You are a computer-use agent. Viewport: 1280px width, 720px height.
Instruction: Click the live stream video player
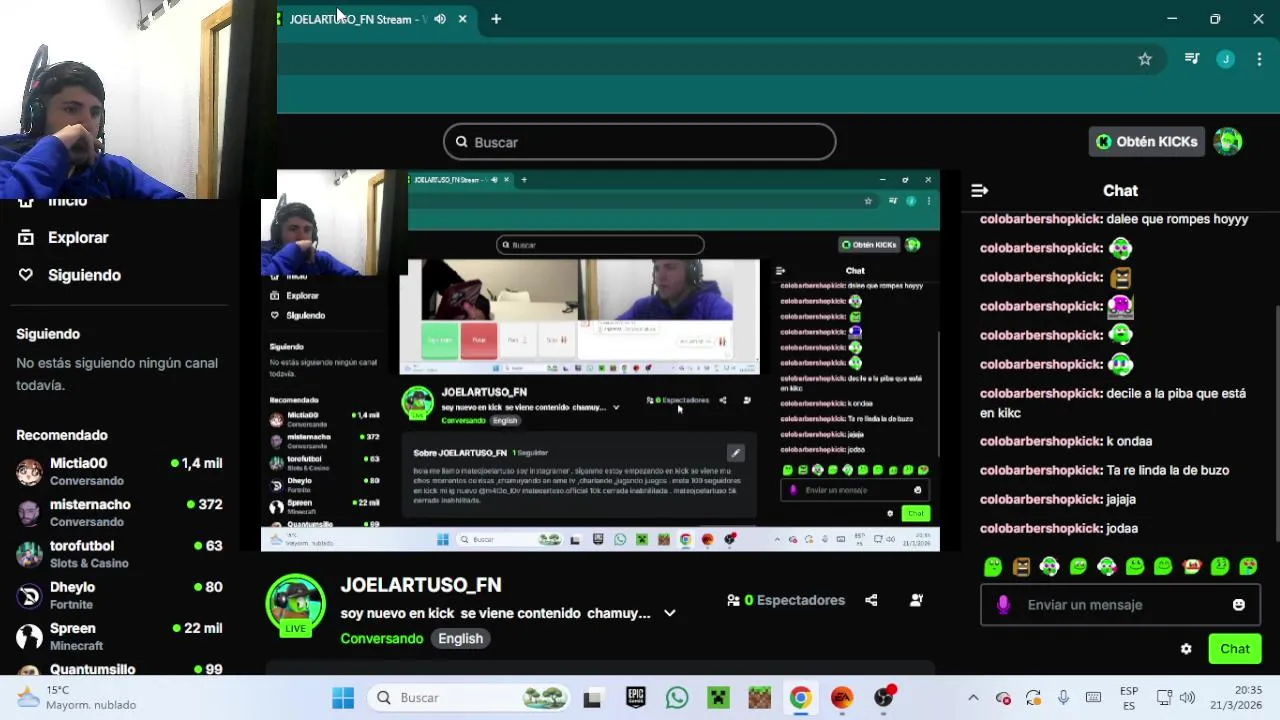pos(600,360)
